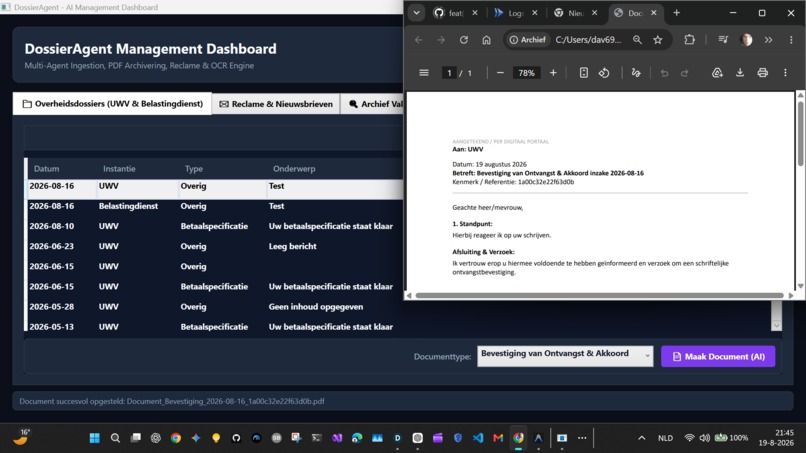Click the PDF undo arrow

click(664, 73)
